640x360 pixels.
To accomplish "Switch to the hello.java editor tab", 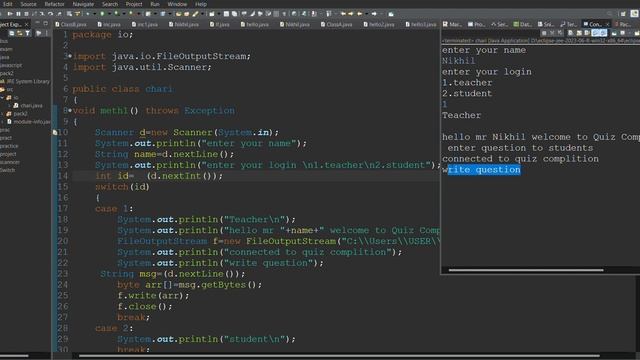I will click(x=255, y=24).
